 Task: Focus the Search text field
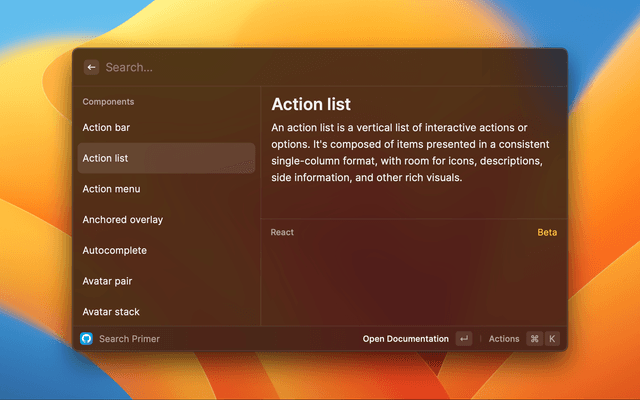(320, 67)
